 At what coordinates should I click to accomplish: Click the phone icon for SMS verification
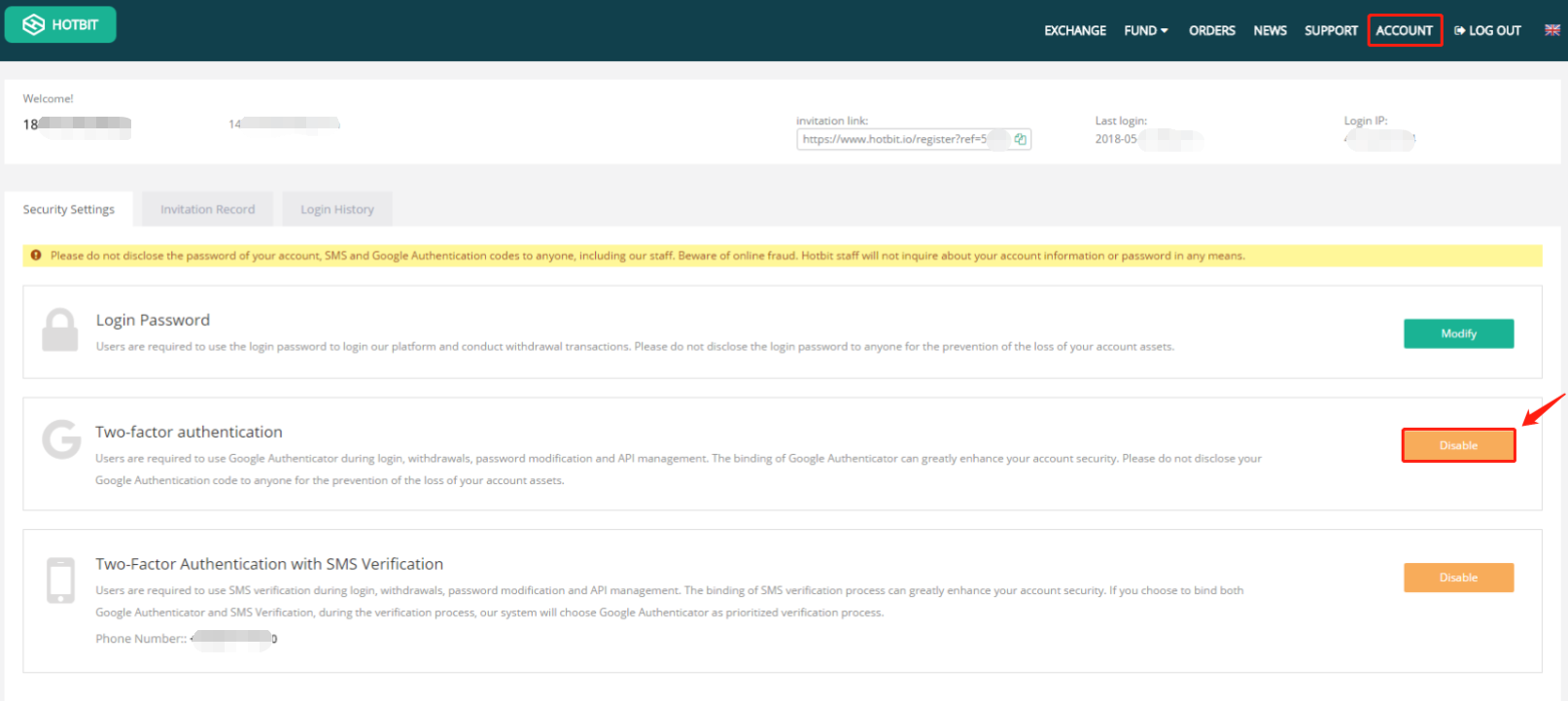[60, 580]
